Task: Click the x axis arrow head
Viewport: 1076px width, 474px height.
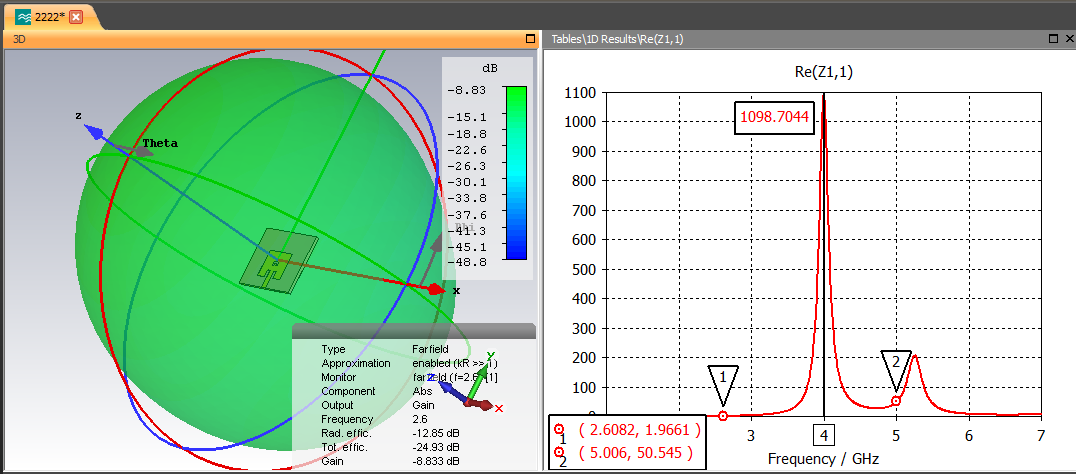Action: [436, 289]
